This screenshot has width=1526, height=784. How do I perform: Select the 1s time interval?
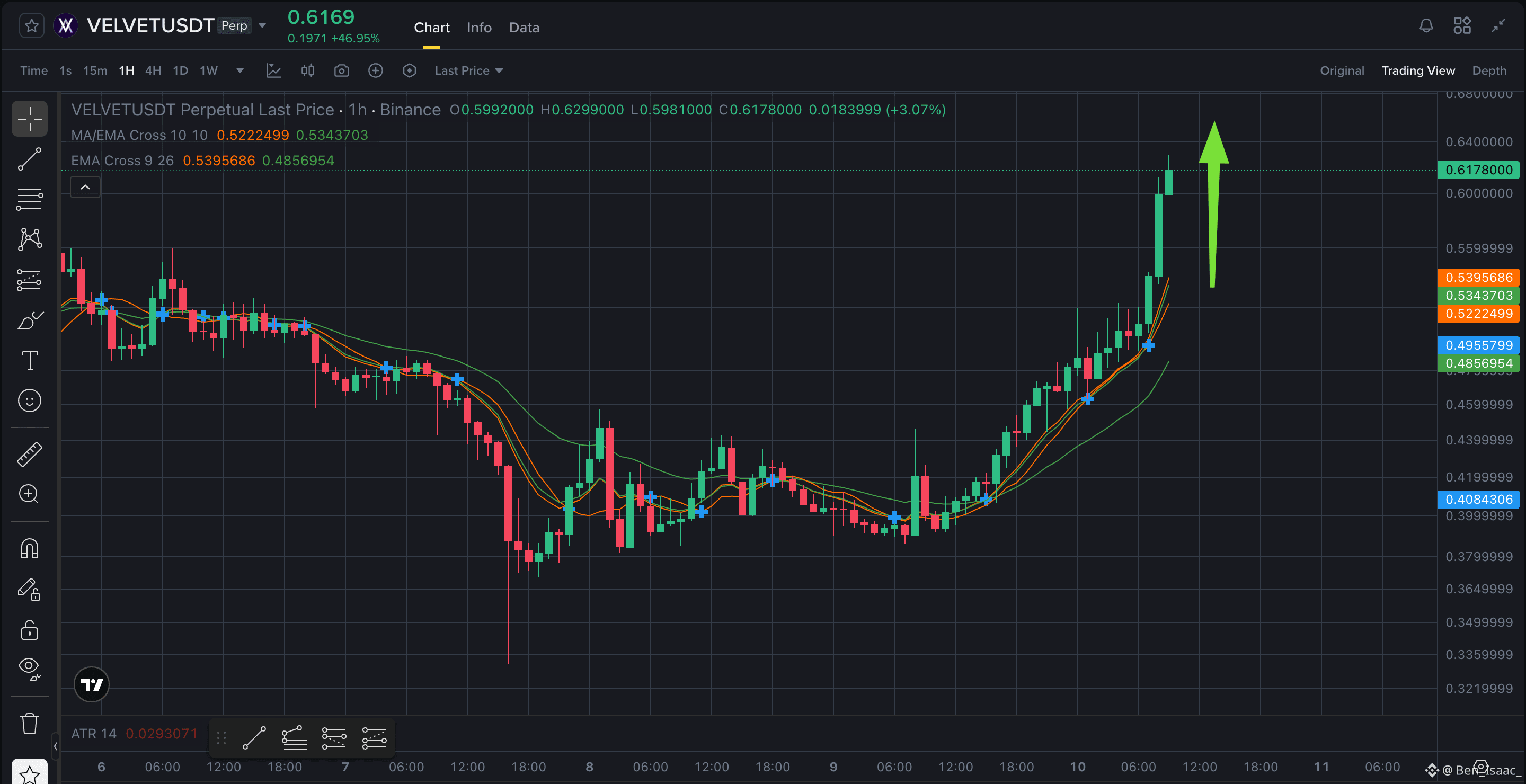point(66,70)
